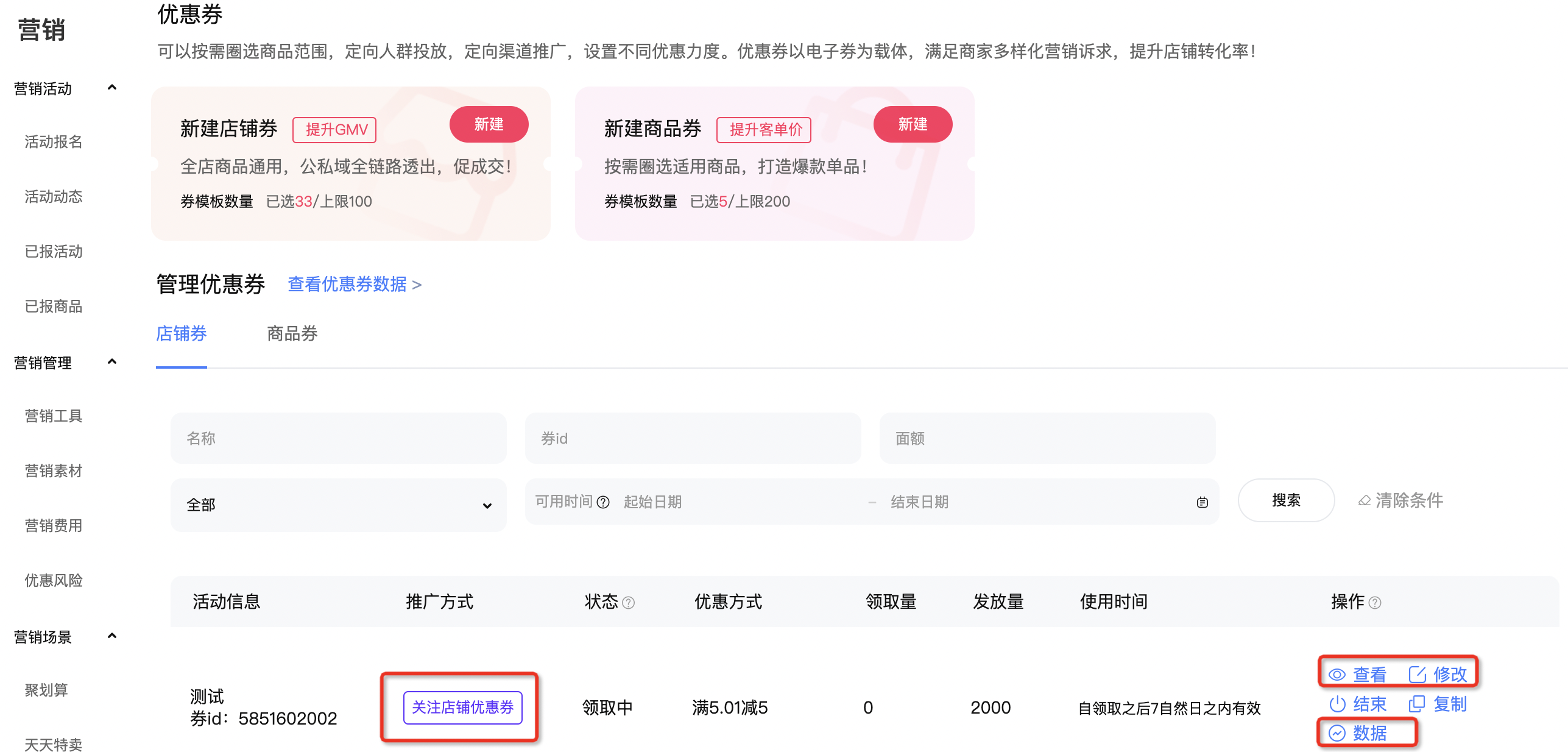Open the 全部 status dropdown
The width and height of the screenshot is (1568, 752).
tap(339, 505)
